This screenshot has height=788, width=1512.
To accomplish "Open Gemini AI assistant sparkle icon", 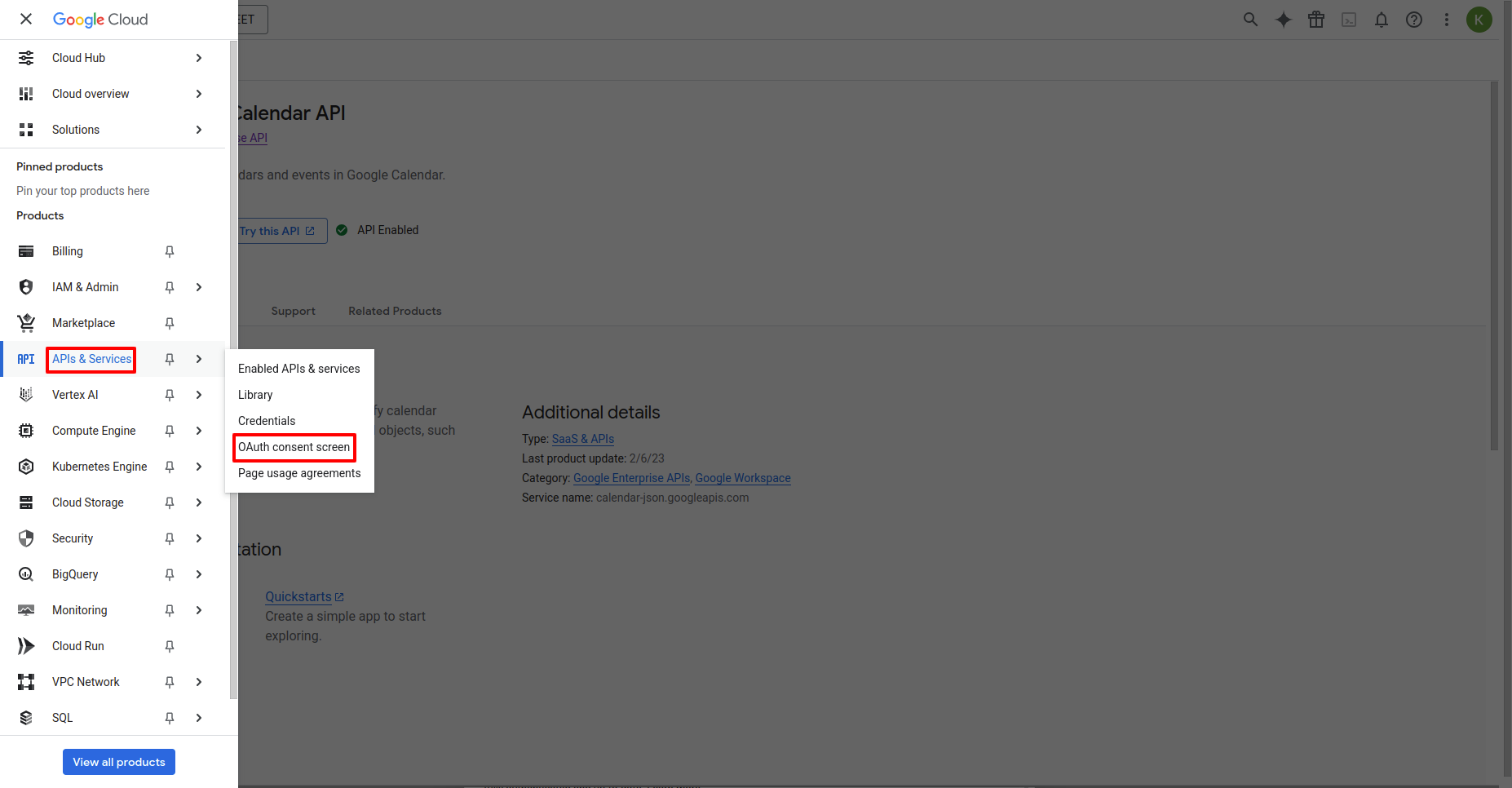I will [1284, 20].
